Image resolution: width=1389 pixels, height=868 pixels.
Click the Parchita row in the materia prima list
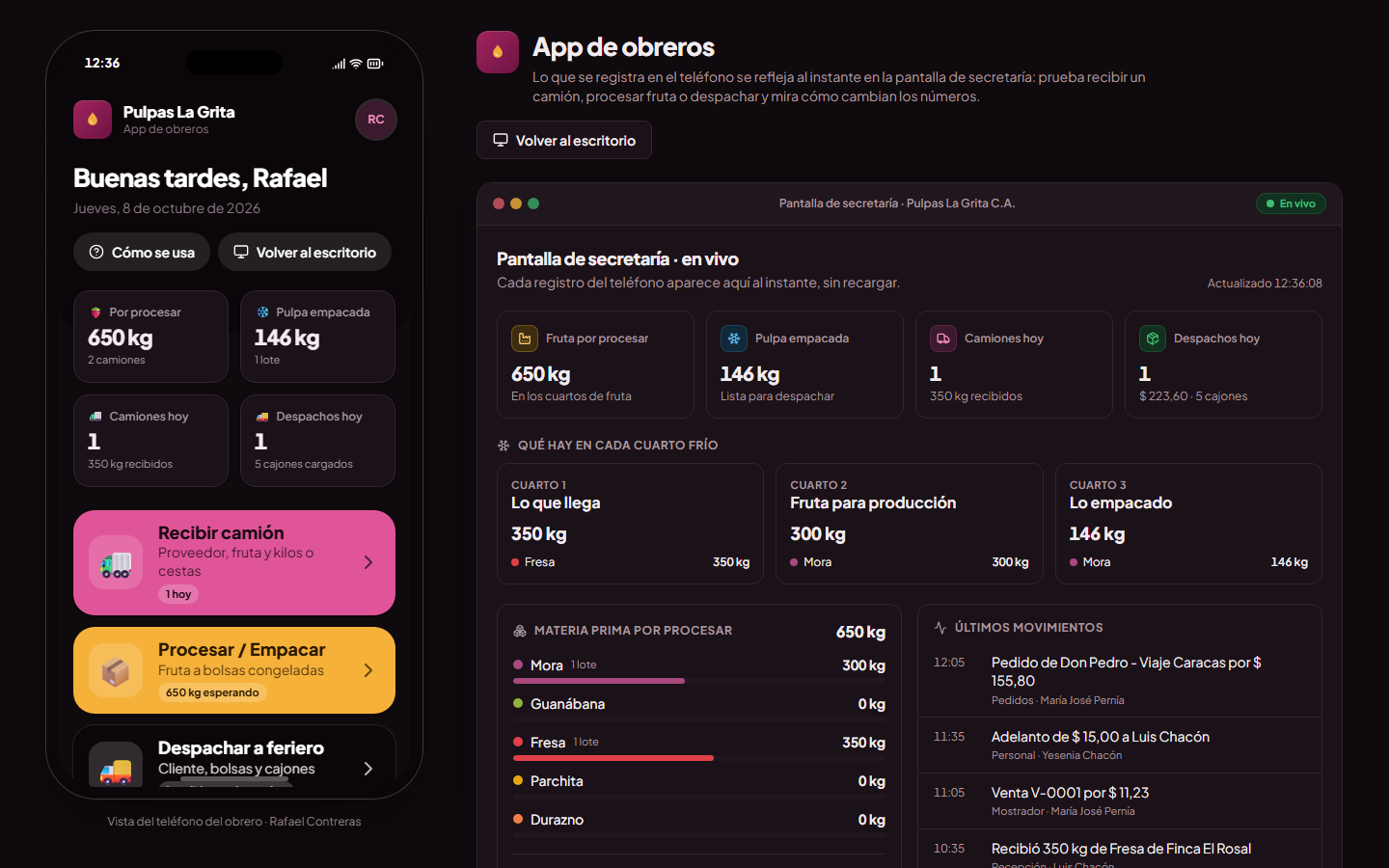tap(699, 784)
